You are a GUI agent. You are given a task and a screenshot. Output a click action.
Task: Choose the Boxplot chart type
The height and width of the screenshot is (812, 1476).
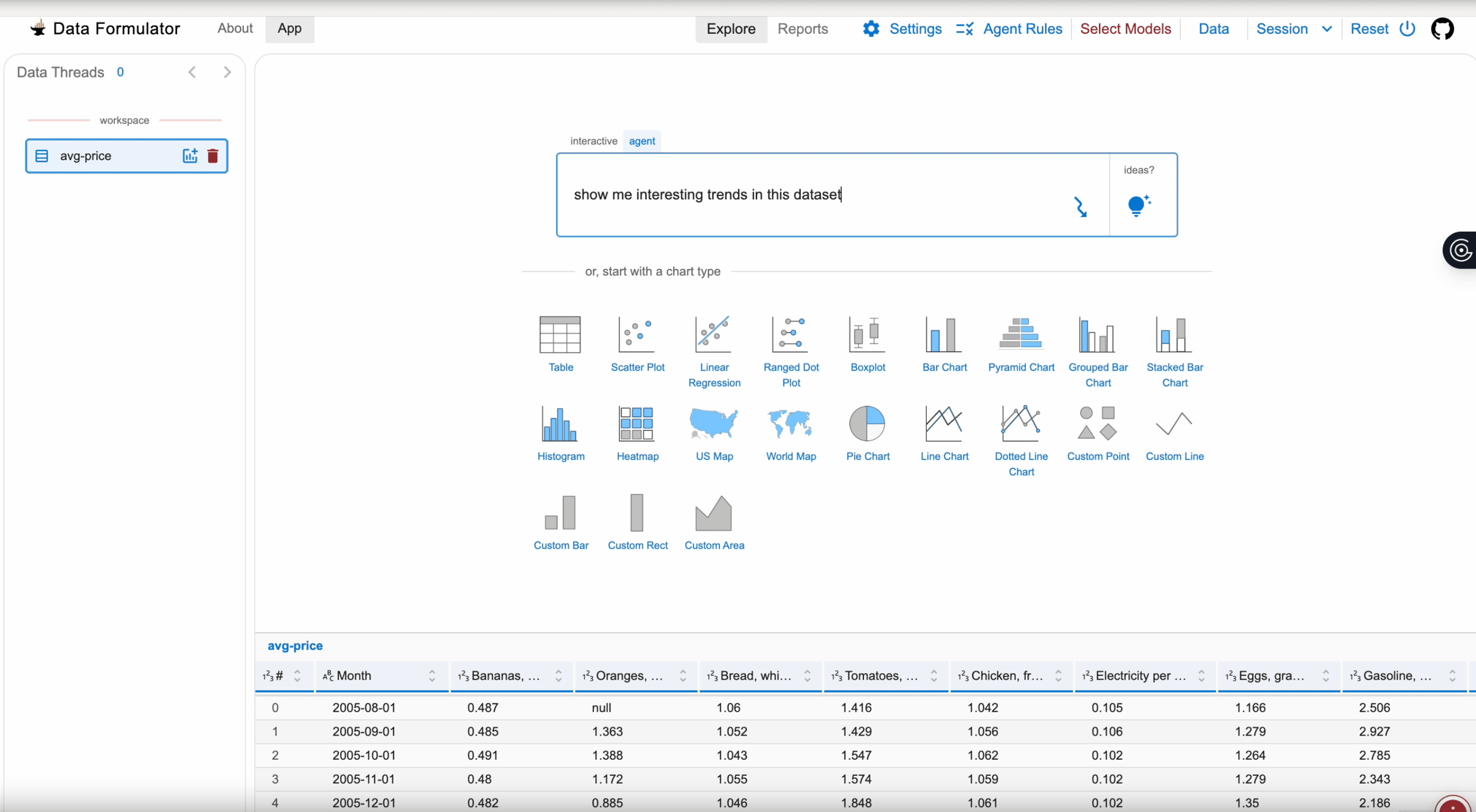[867, 335]
